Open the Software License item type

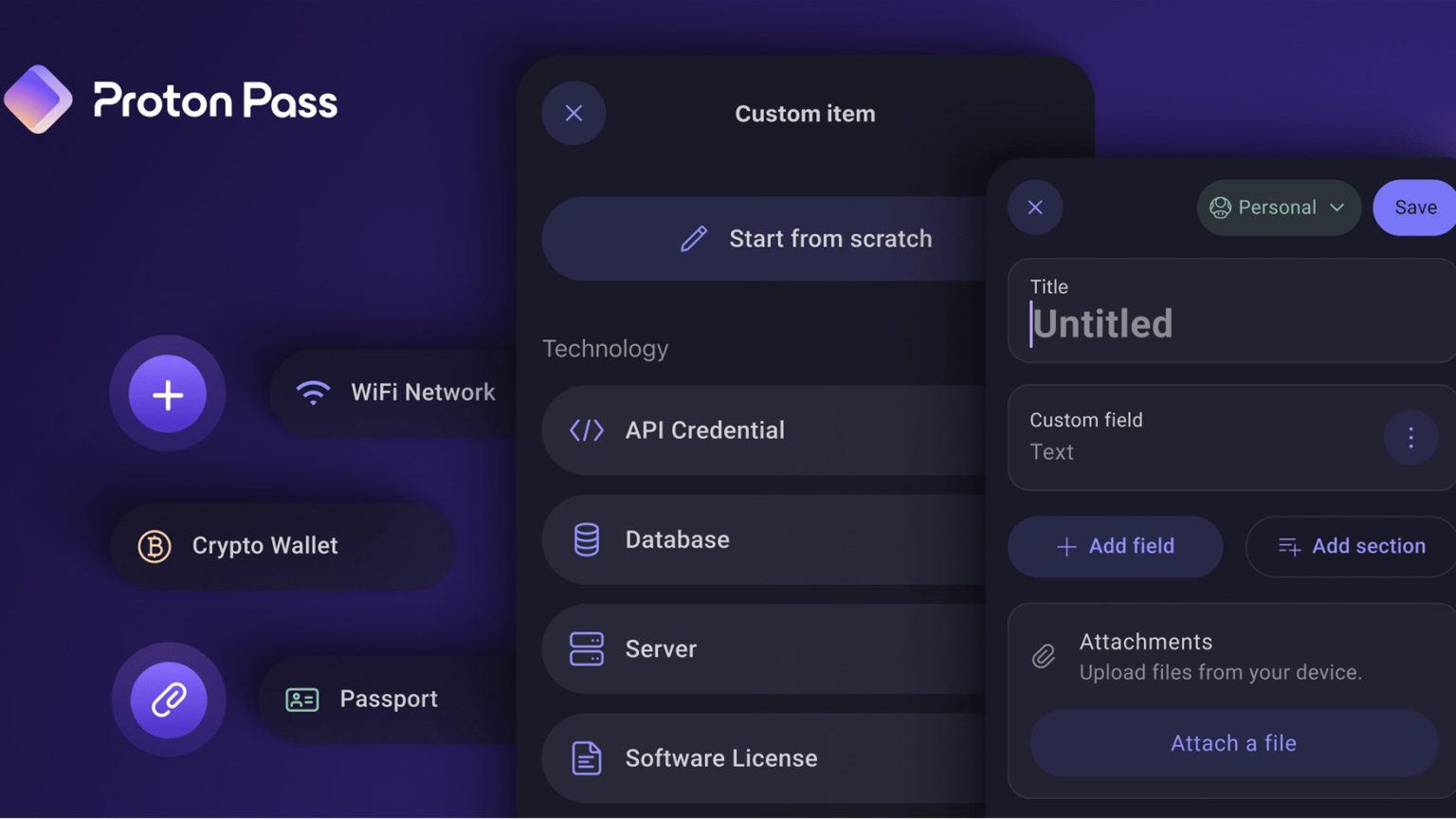tap(720, 757)
